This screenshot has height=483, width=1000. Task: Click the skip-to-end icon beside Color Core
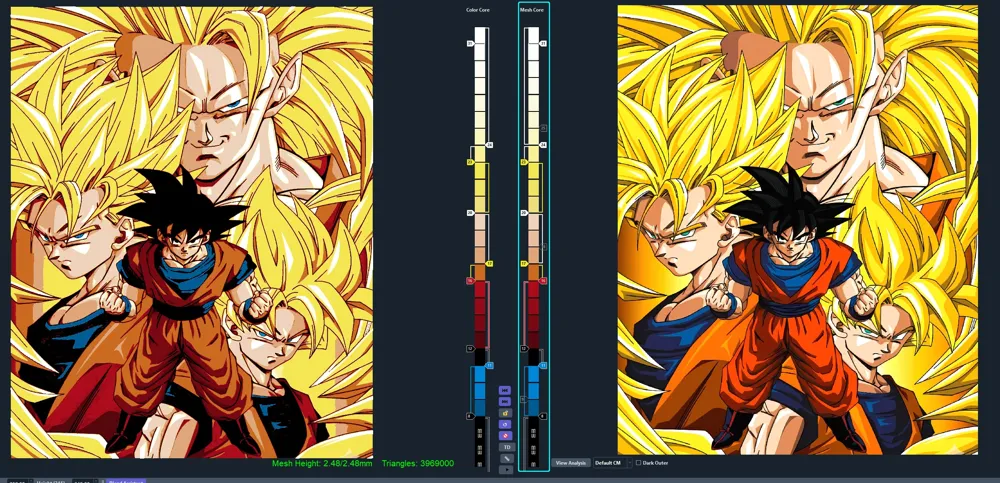[x=504, y=401]
